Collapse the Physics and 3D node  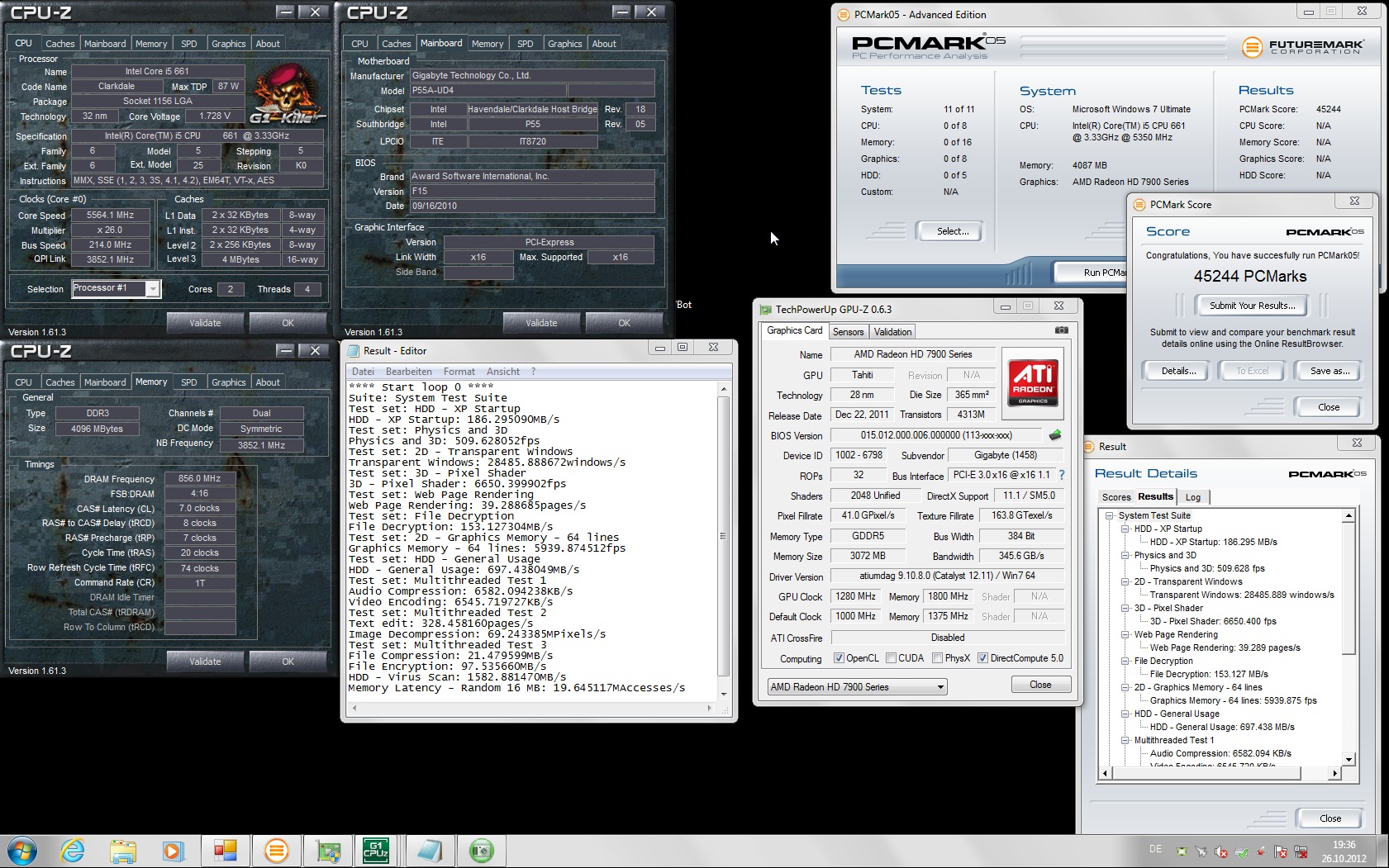[1125, 555]
